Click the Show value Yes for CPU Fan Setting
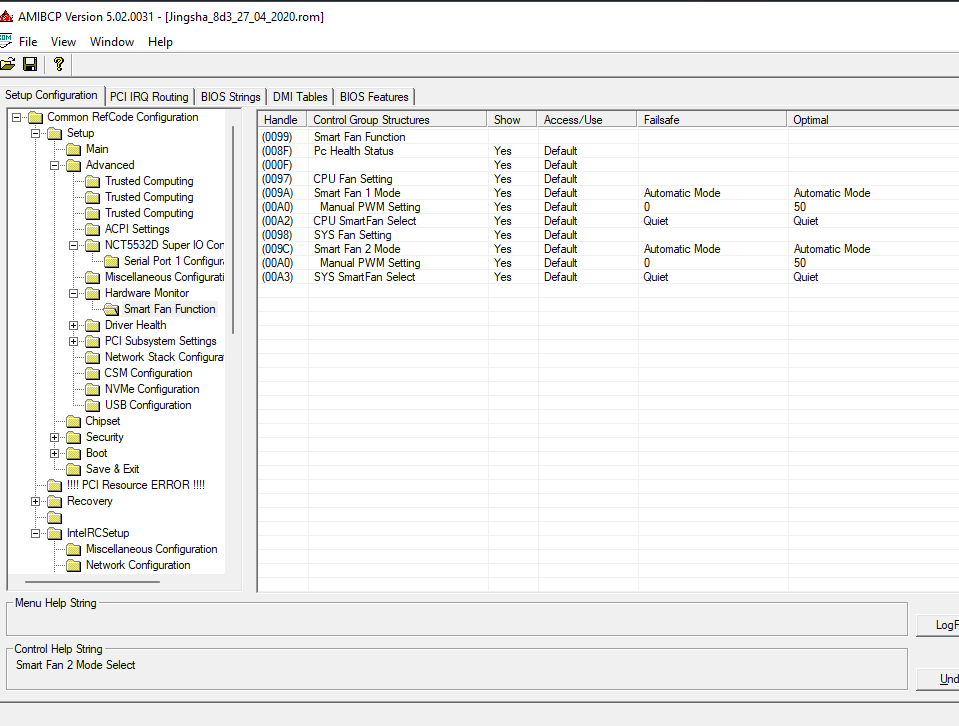 503,179
